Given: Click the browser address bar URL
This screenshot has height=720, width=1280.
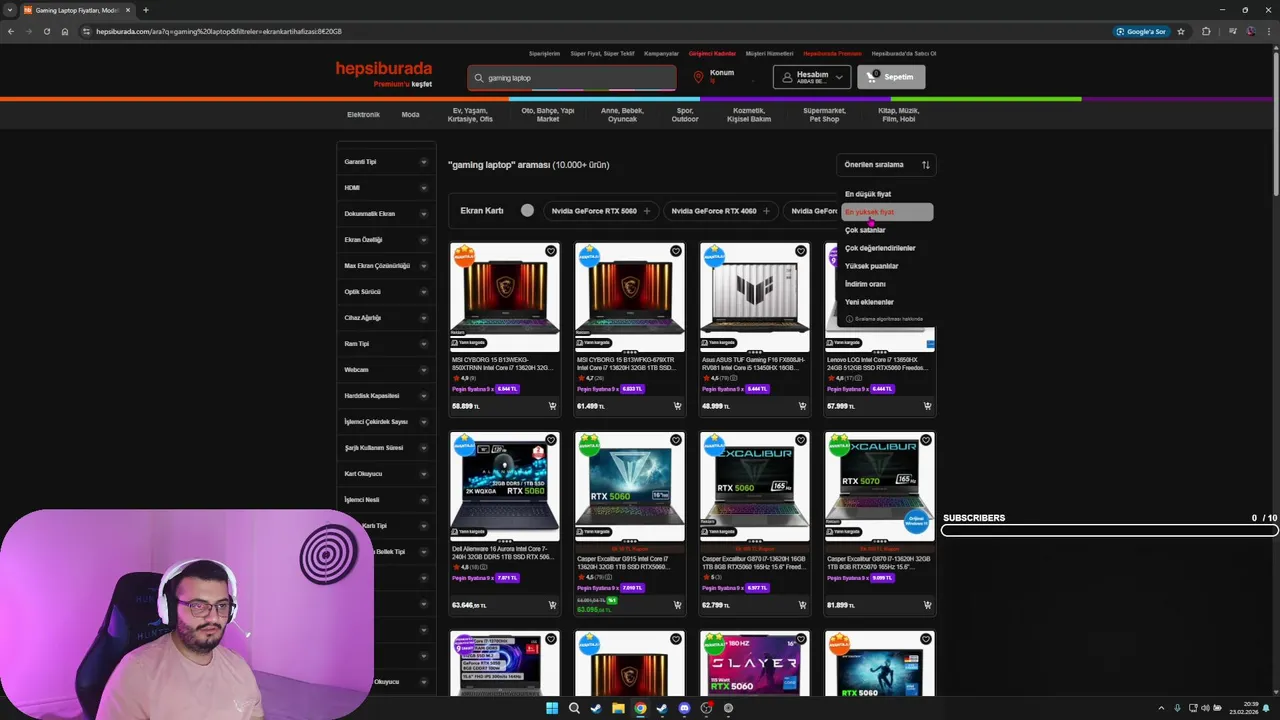Looking at the screenshot, I should pos(219,31).
